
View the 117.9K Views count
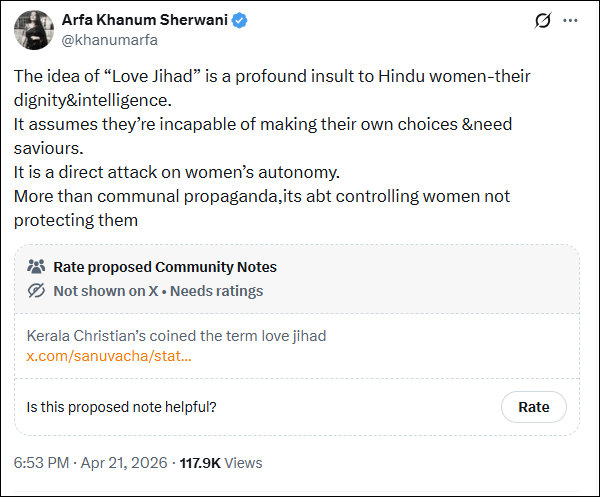(220, 463)
